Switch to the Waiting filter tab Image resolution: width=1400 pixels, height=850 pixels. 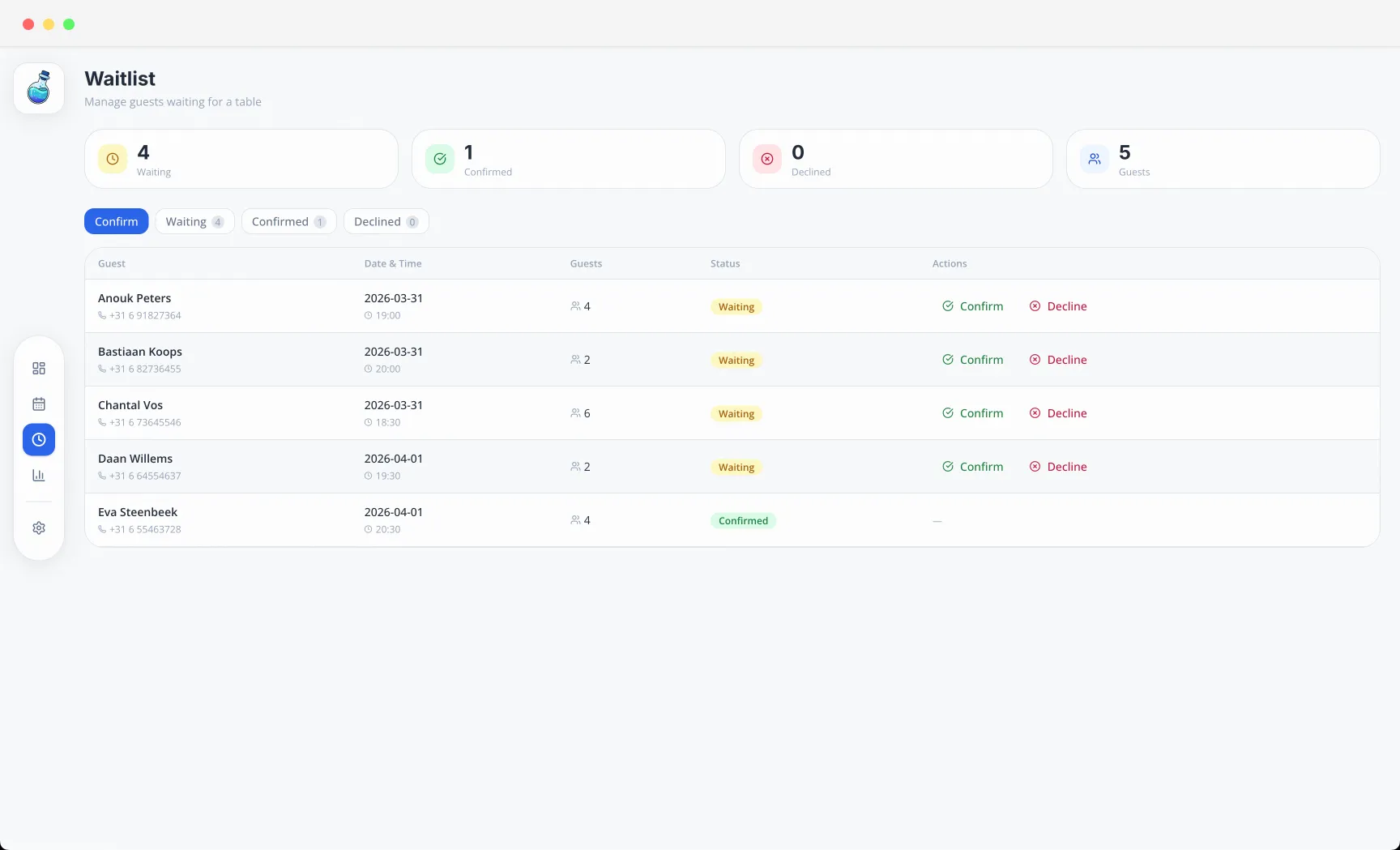coord(194,221)
